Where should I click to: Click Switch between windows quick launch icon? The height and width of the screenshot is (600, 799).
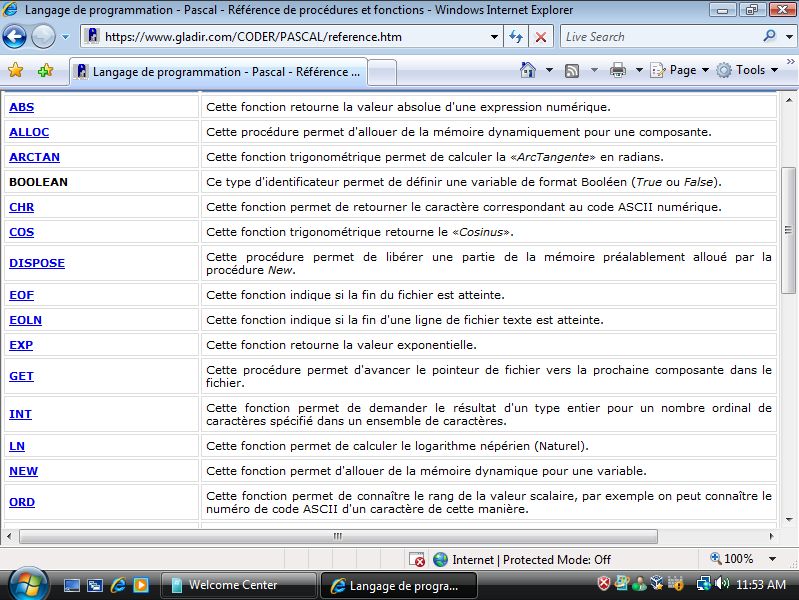[95, 585]
